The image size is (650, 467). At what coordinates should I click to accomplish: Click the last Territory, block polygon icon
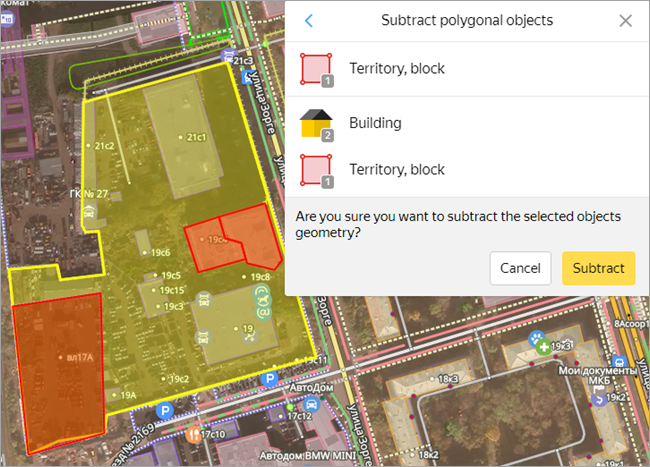point(315,170)
